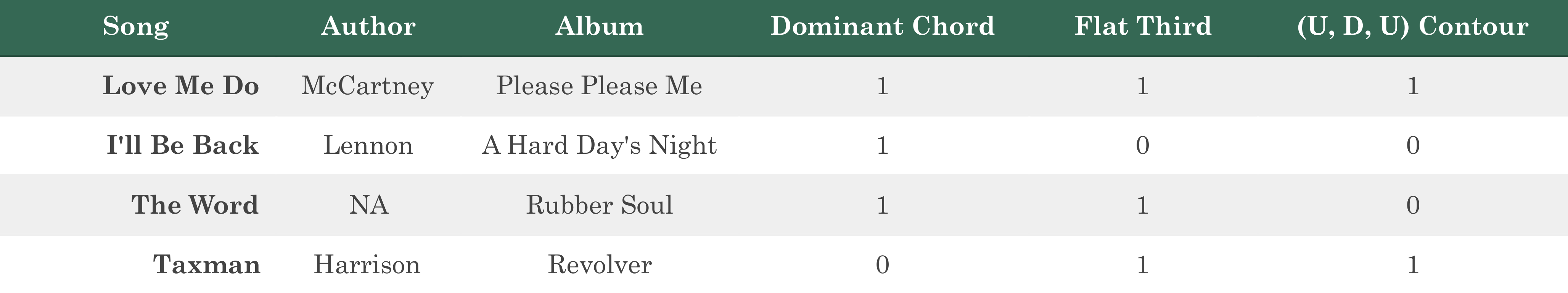1568x293 pixels.
Task: Select the I'll Be Back song cell
Action: click(x=183, y=146)
